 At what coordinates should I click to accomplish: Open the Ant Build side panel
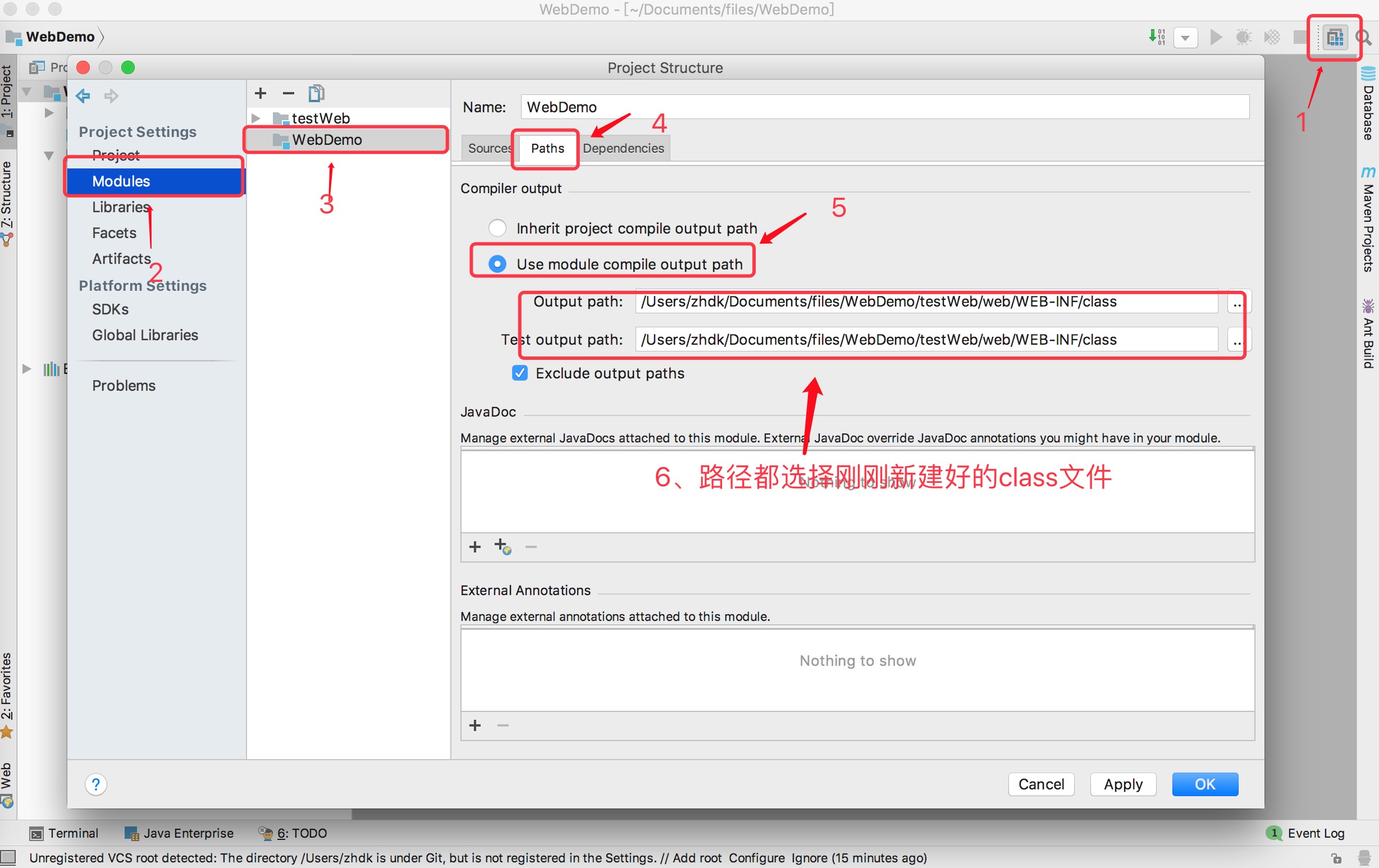pos(1368,334)
